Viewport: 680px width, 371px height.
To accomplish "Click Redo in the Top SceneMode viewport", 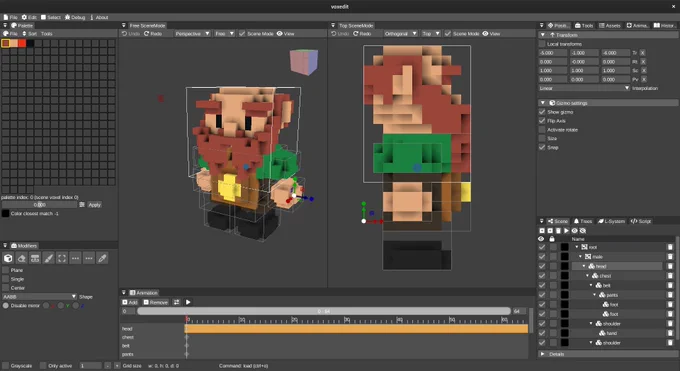I will [362, 33].
